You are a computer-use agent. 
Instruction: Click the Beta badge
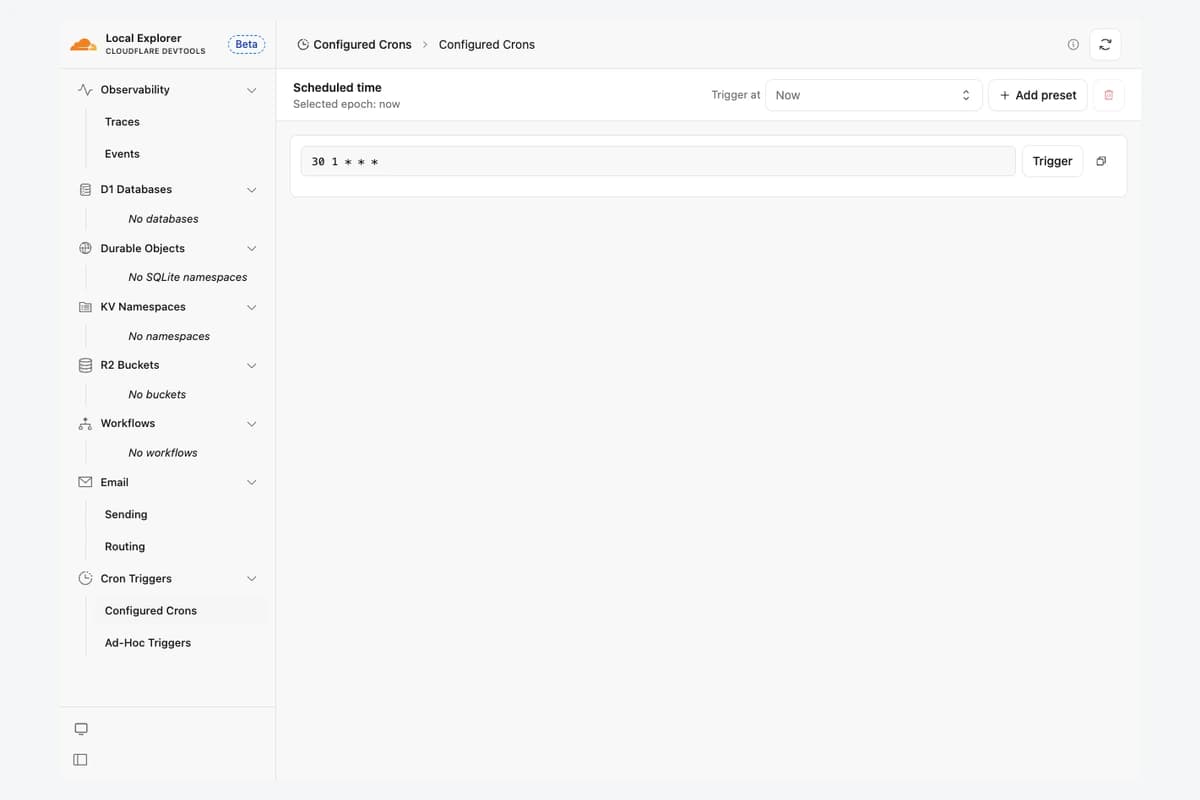tap(246, 45)
